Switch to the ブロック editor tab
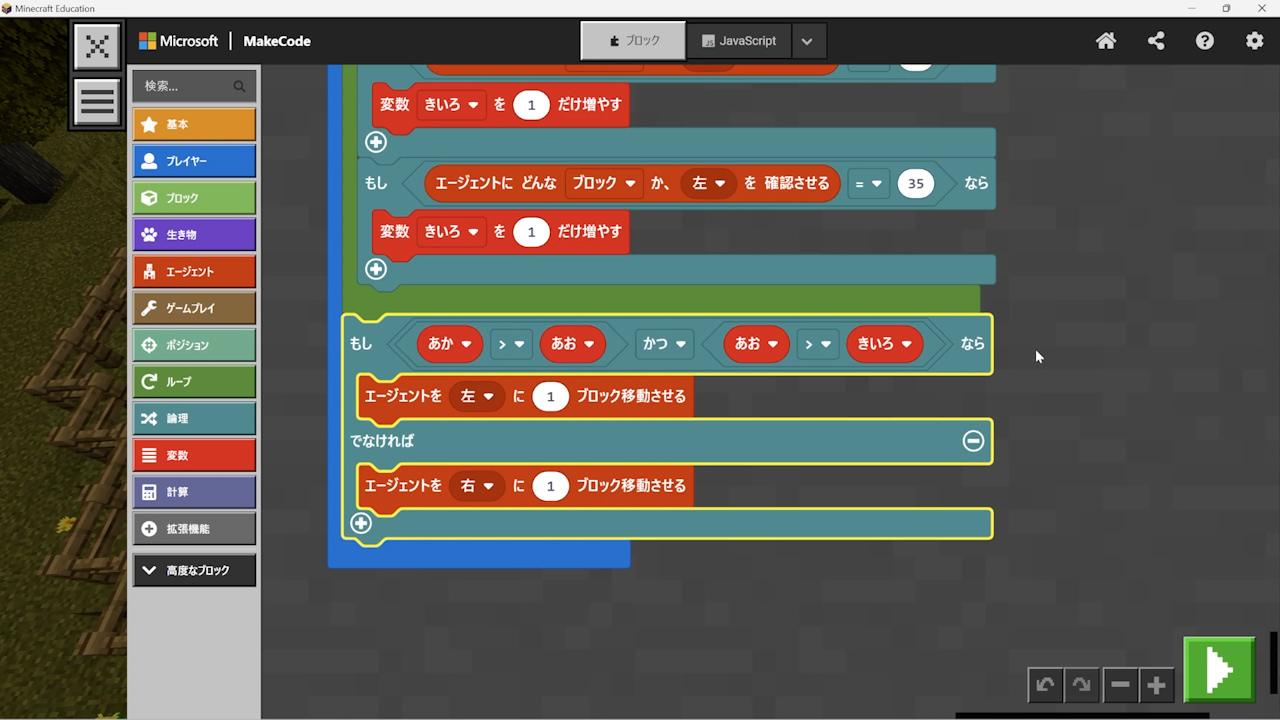The image size is (1280, 720). pos(634,41)
